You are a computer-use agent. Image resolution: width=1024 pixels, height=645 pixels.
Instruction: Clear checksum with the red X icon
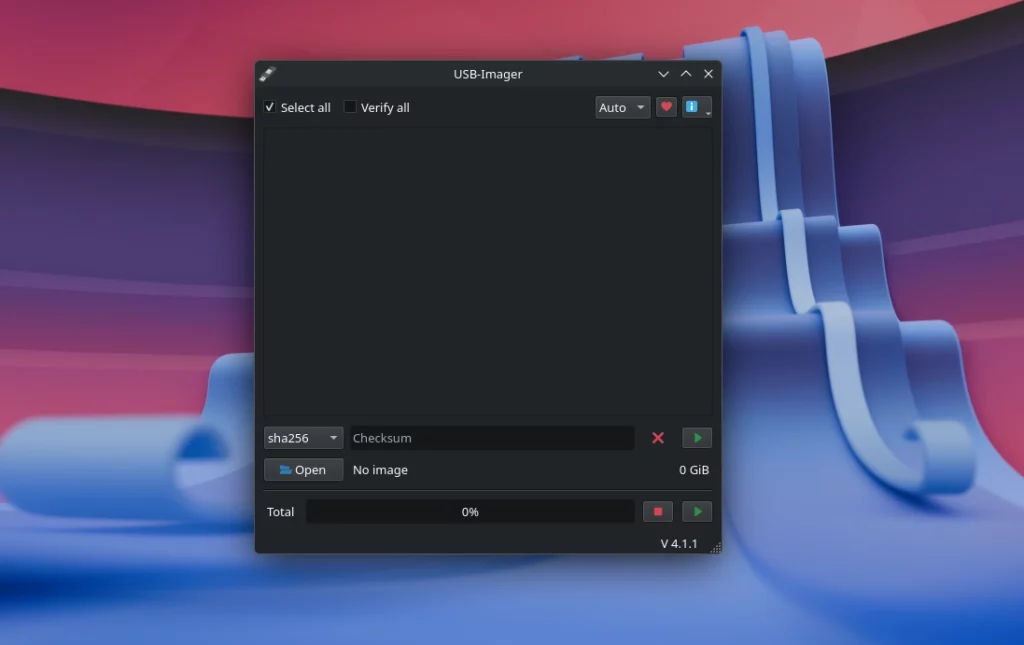(658, 438)
